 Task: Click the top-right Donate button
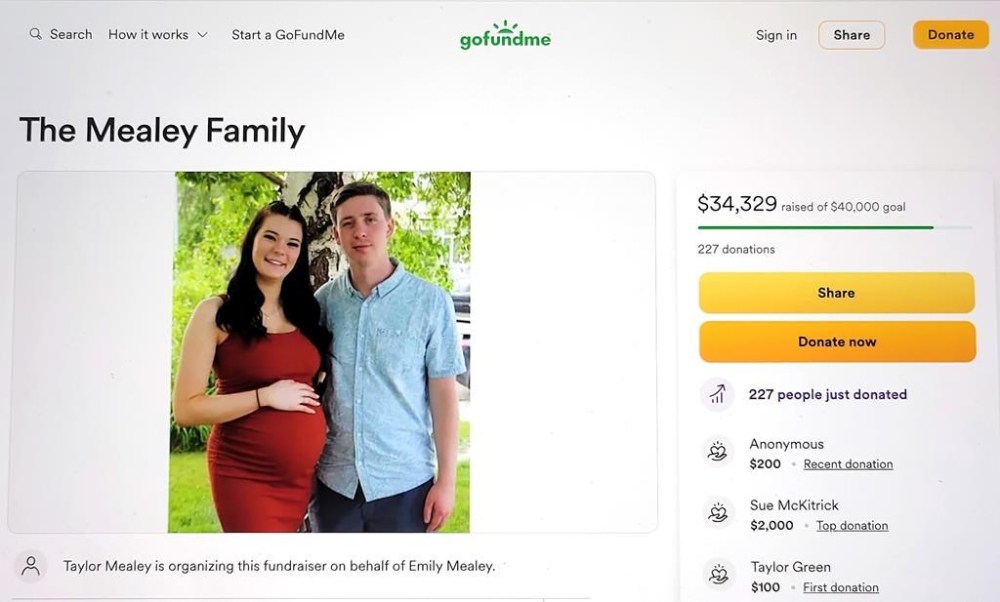point(950,34)
